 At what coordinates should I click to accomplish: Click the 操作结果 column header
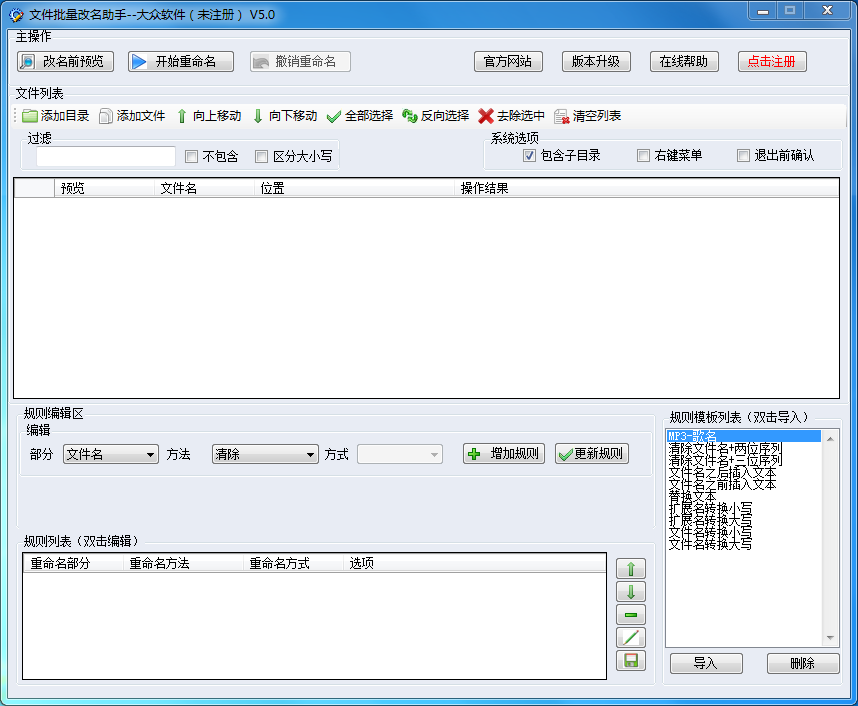646,188
